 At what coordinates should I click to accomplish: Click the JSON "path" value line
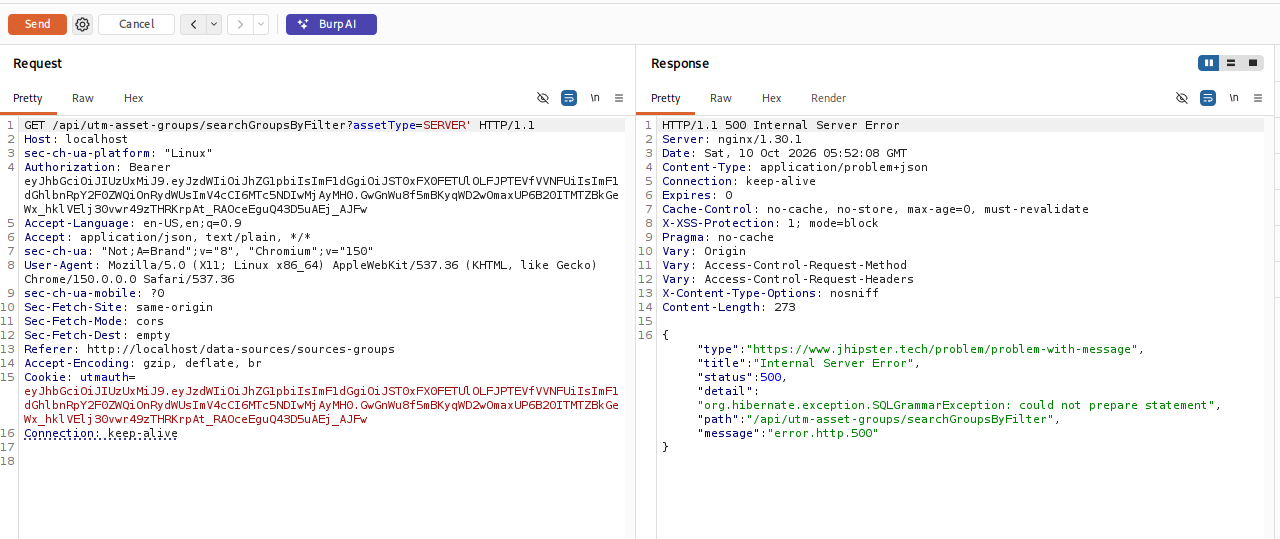[878, 419]
